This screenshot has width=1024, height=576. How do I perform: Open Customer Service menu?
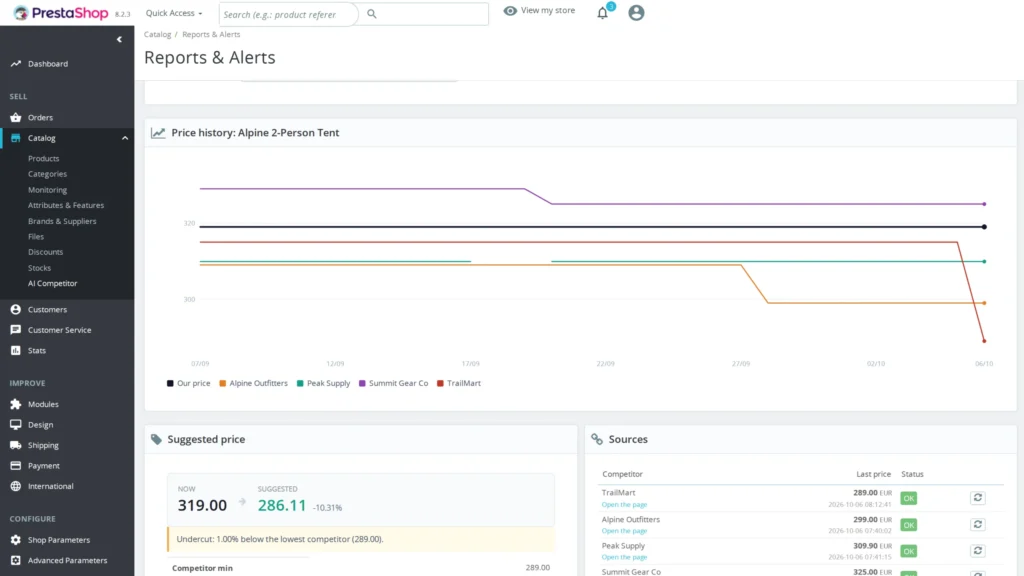59,330
